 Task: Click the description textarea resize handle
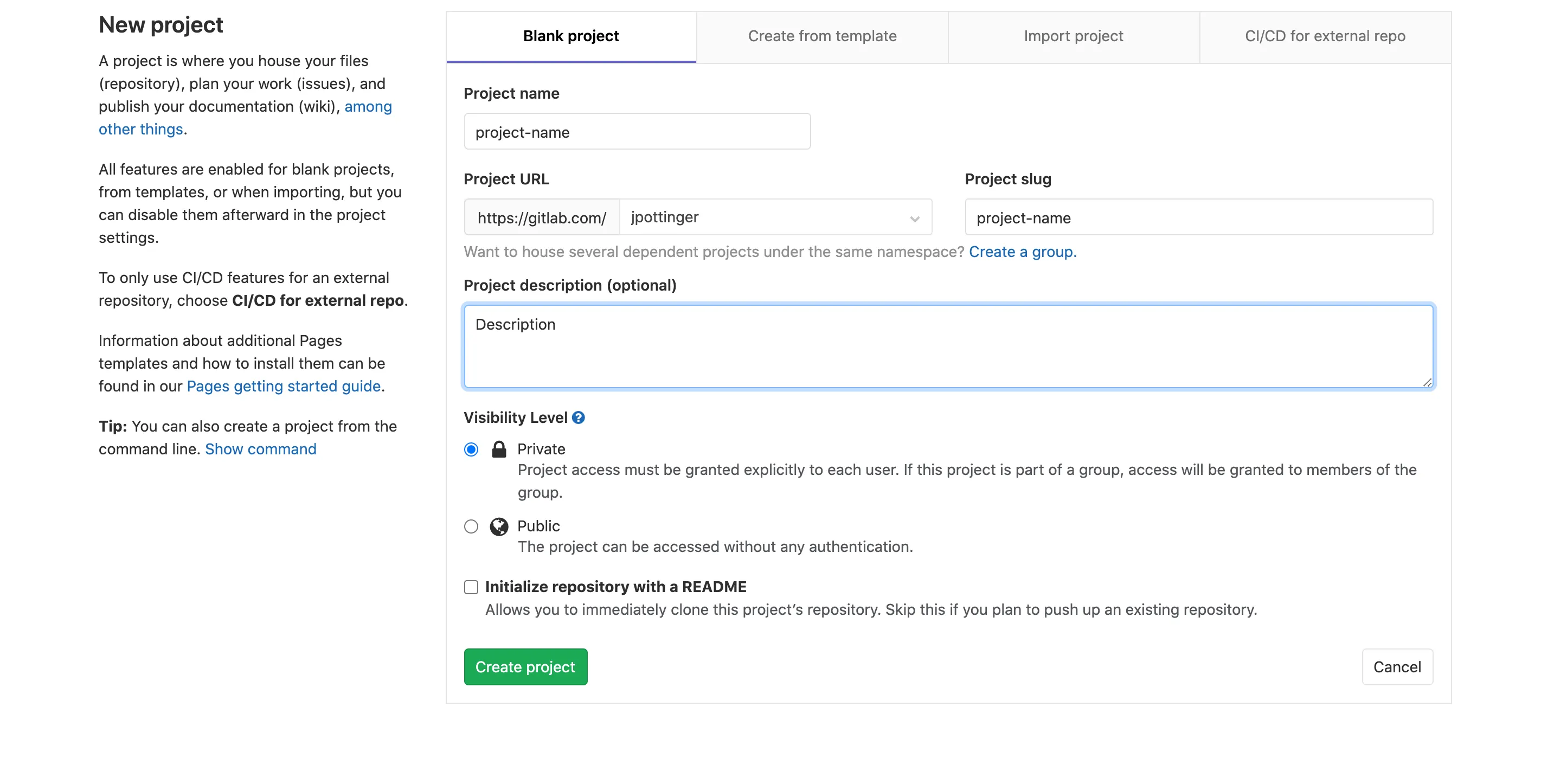(1427, 382)
